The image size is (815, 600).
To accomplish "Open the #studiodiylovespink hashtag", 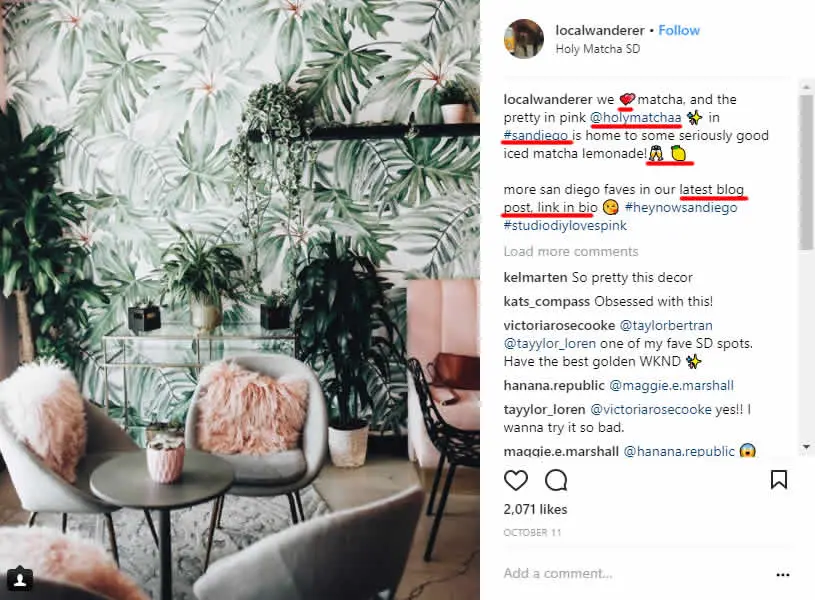I will click(565, 226).
